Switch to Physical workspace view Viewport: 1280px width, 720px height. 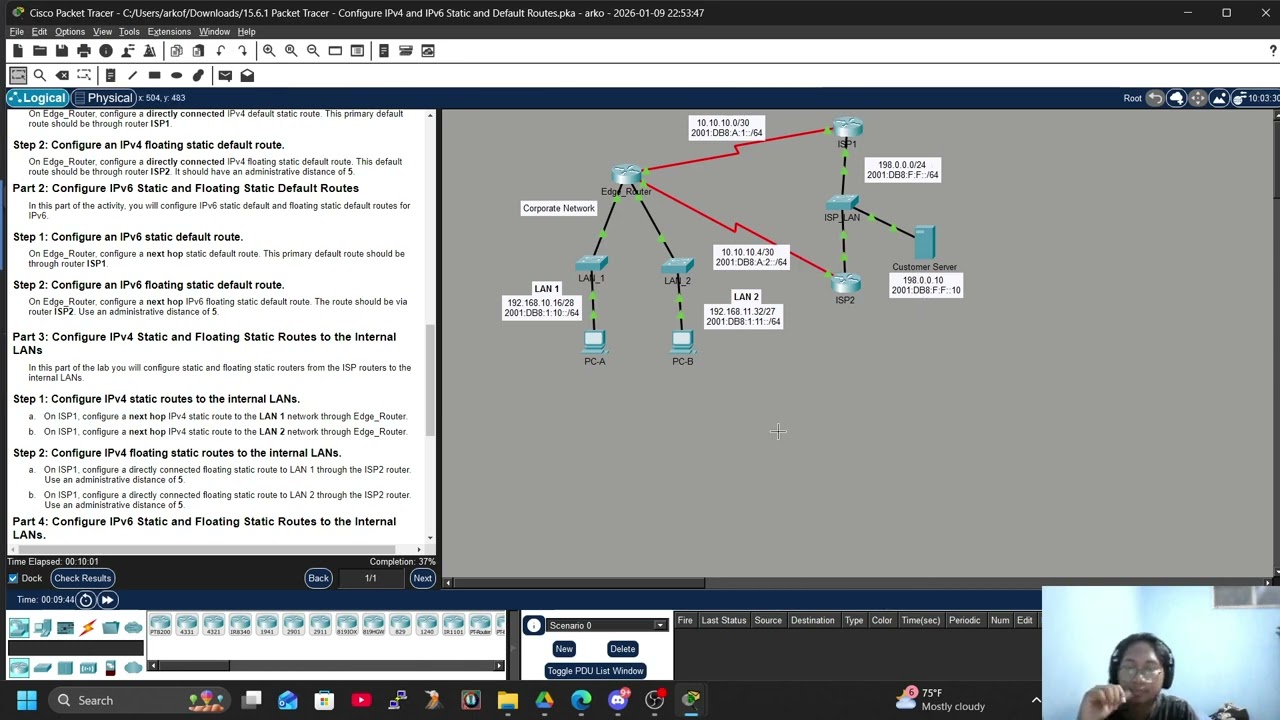[x=102, y=98]
